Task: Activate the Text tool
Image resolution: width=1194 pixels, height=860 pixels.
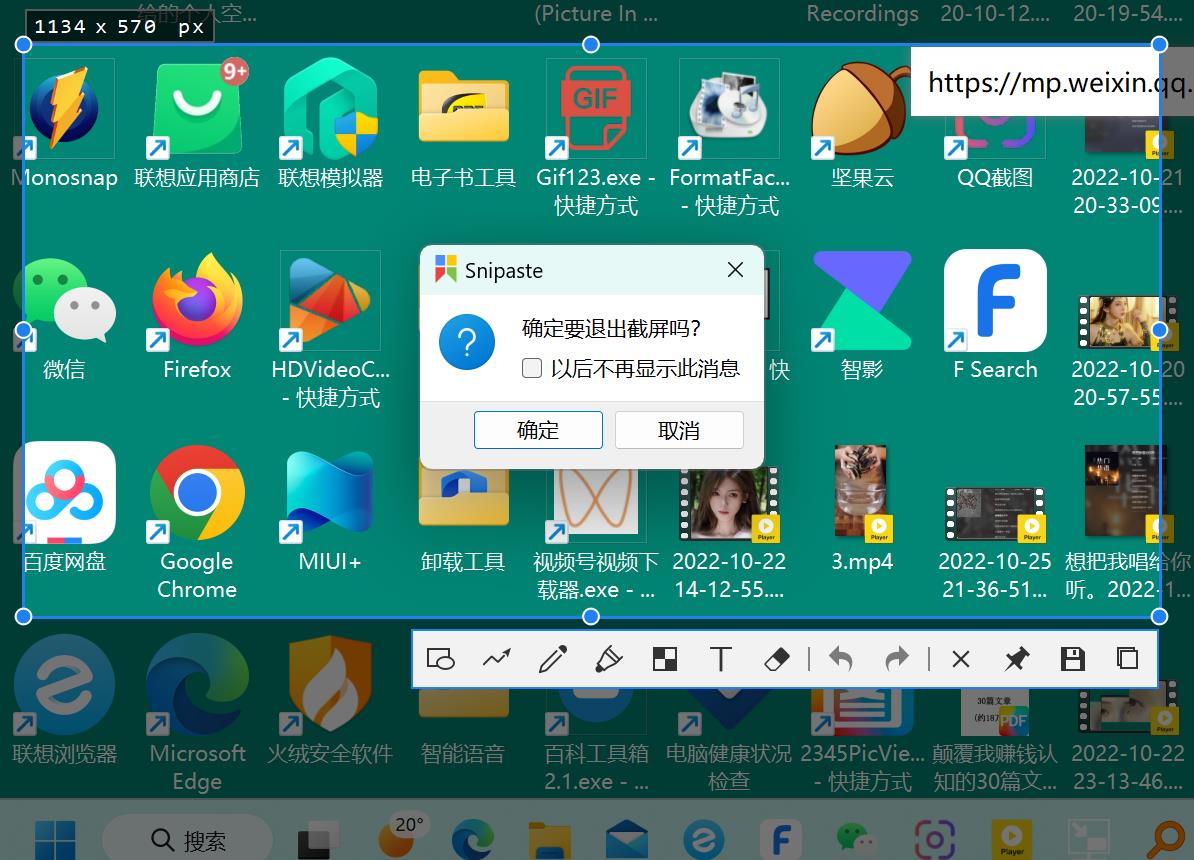Action: click(x=720, y=659)
